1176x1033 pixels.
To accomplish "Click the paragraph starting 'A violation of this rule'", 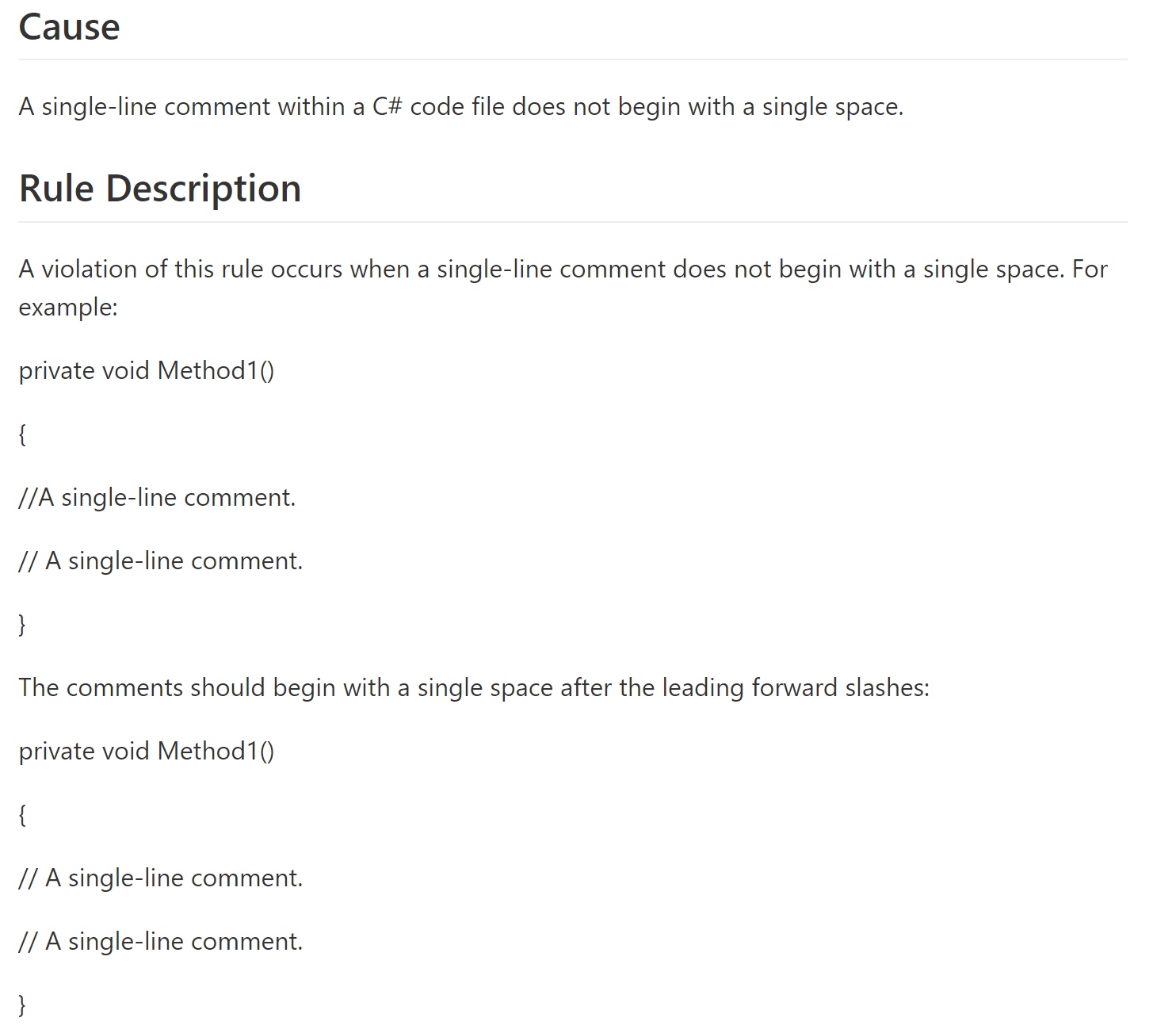I will 563,288.
